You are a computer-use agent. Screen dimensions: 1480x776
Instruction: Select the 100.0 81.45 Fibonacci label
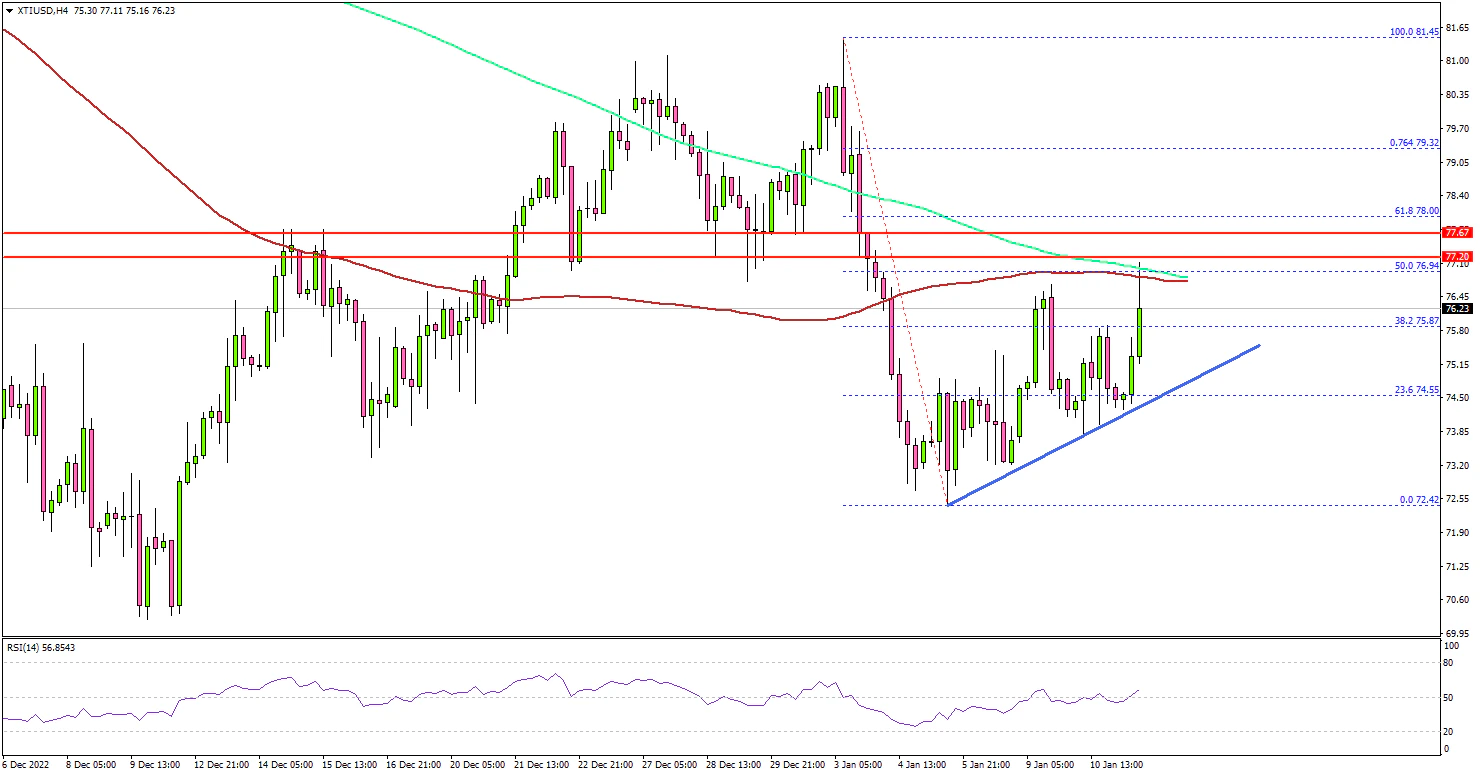coord(1413,32)
